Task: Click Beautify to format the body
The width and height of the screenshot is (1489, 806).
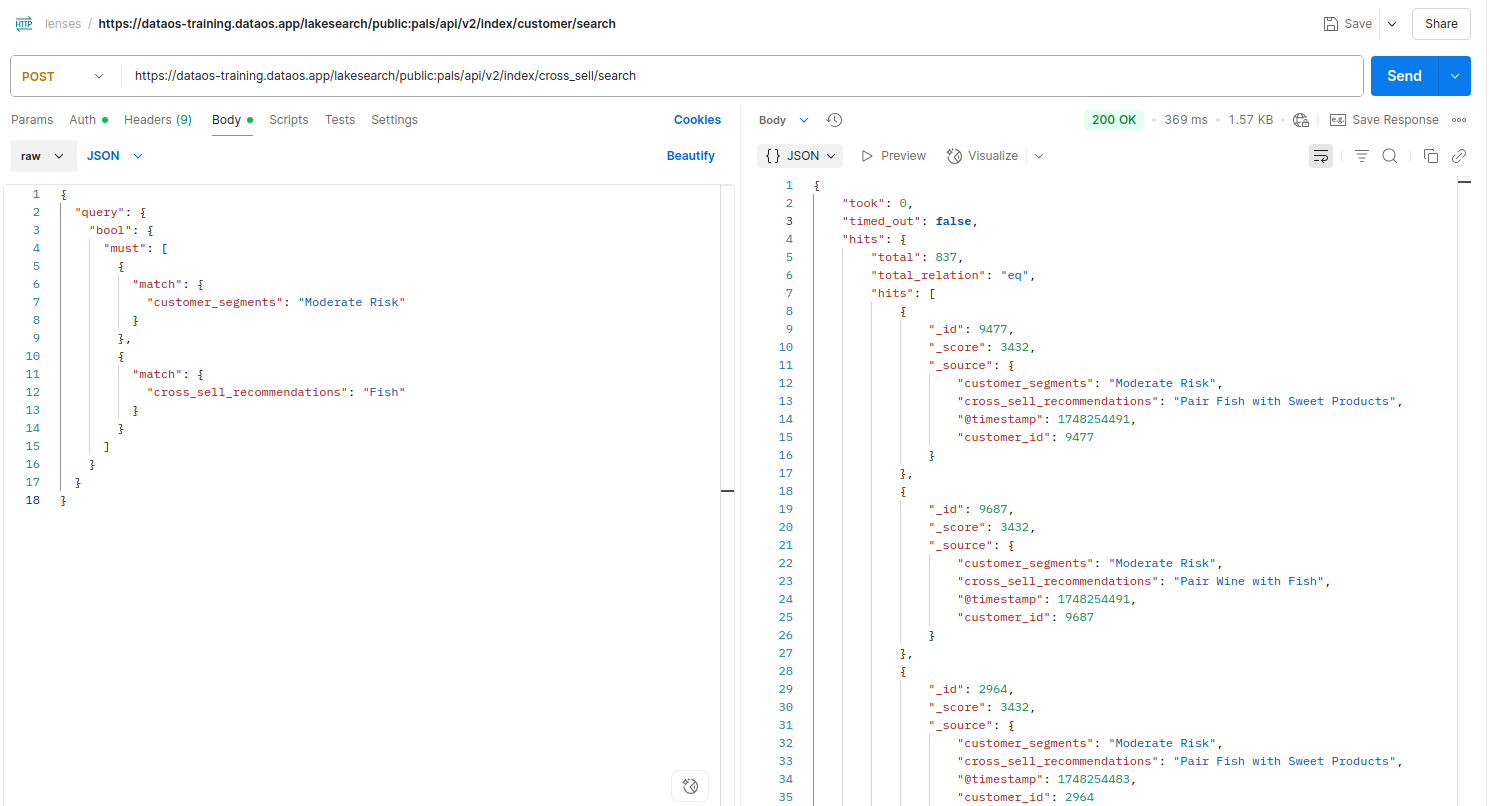Action: coord(691,156)
